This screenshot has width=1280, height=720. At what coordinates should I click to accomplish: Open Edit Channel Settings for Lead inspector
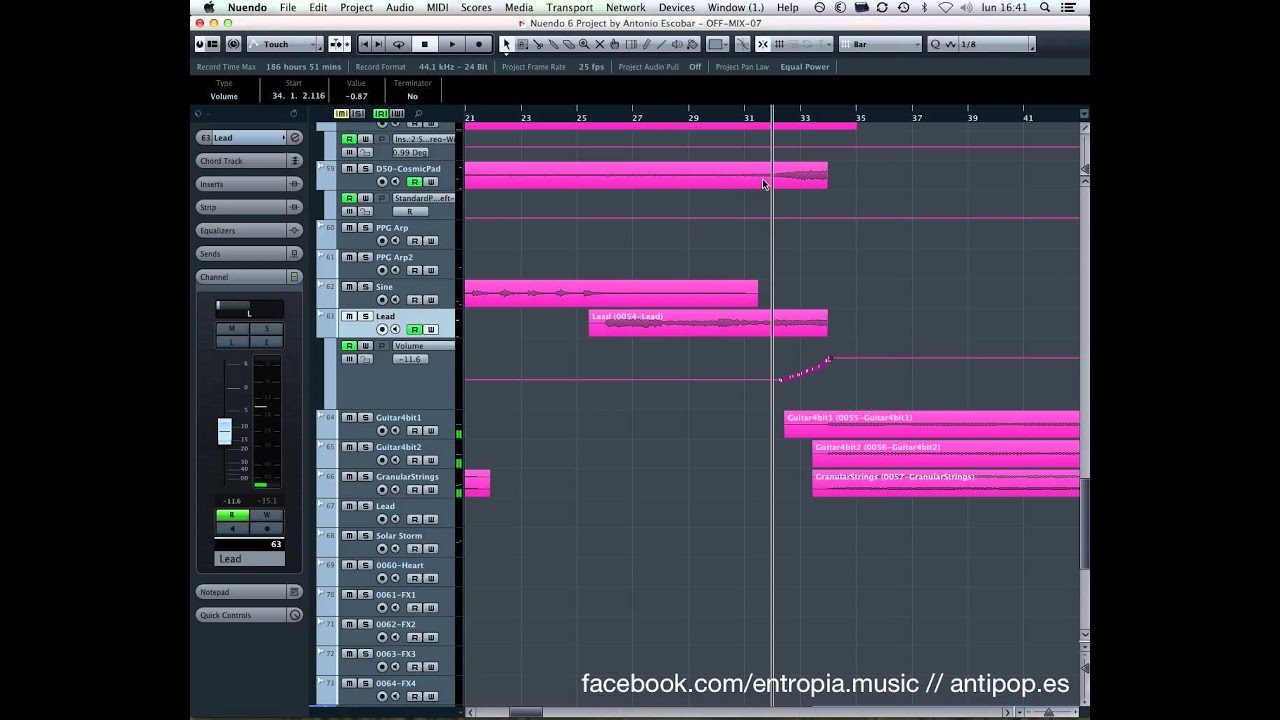(295, 137)
